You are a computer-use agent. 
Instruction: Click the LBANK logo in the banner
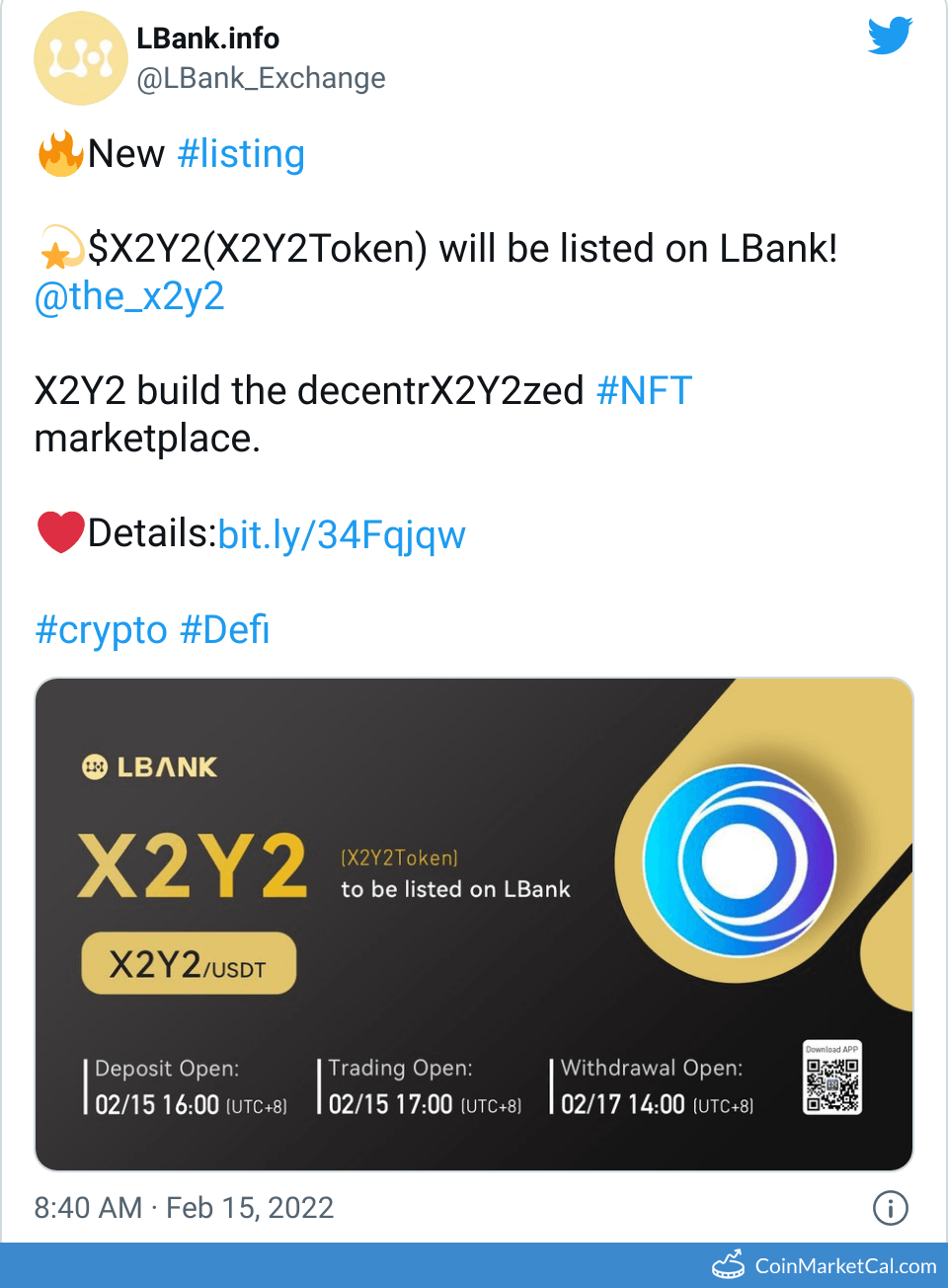point(149,766)
